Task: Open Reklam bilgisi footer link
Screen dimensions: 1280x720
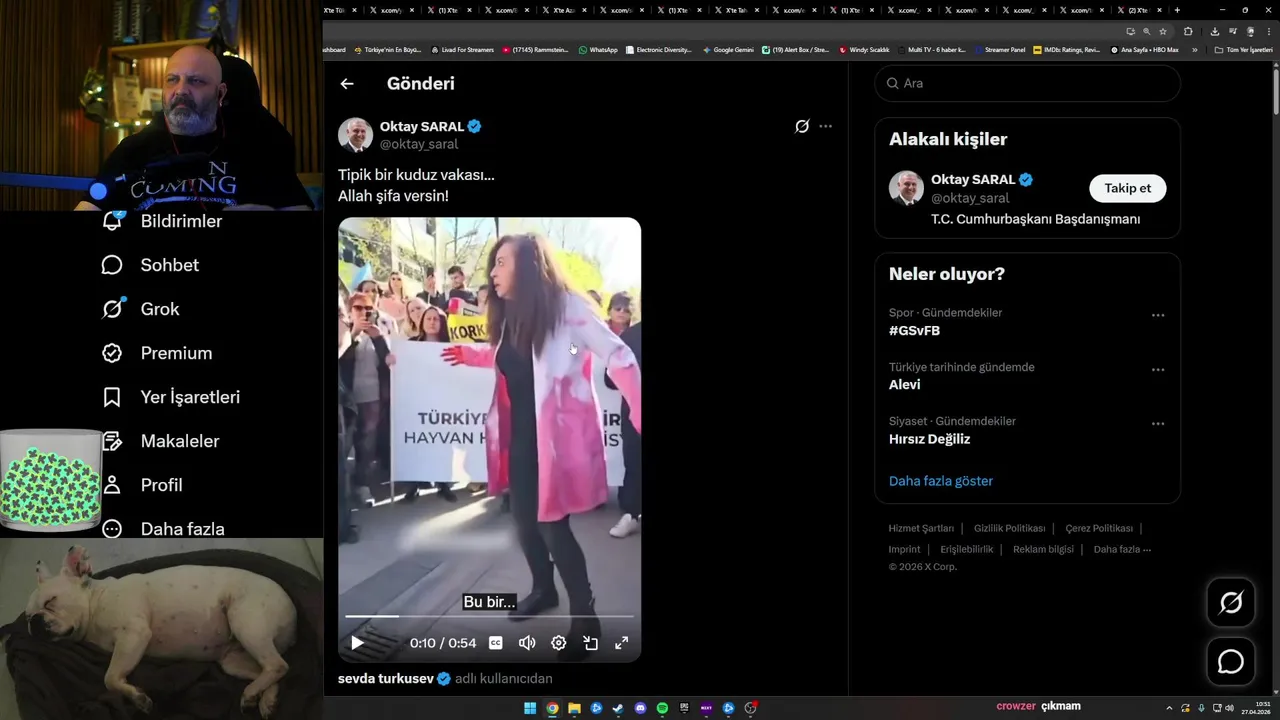Action: 1043,549
